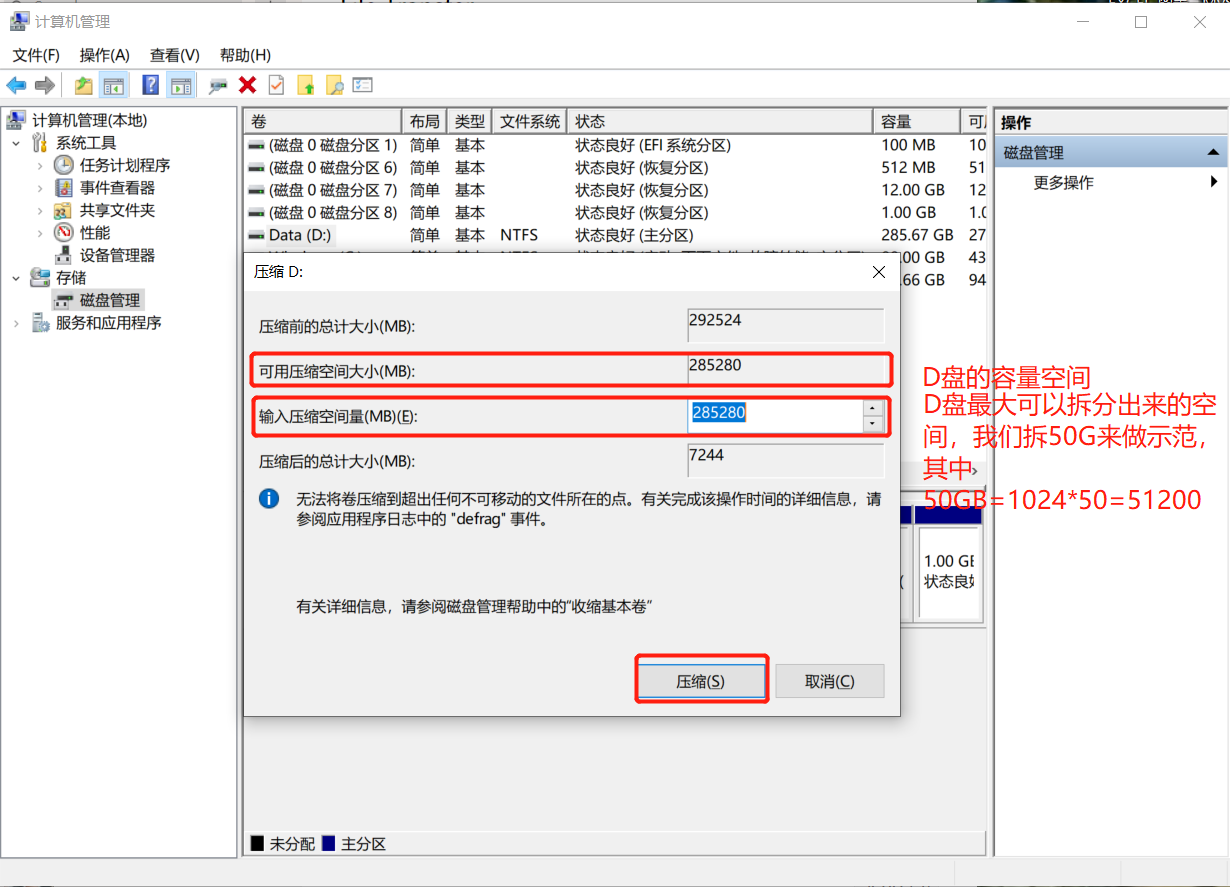Click the volume icon beside Data (D:)
Image resolution: width=1230 pixels, height=887 pixels.
click(x=257, y=235)
